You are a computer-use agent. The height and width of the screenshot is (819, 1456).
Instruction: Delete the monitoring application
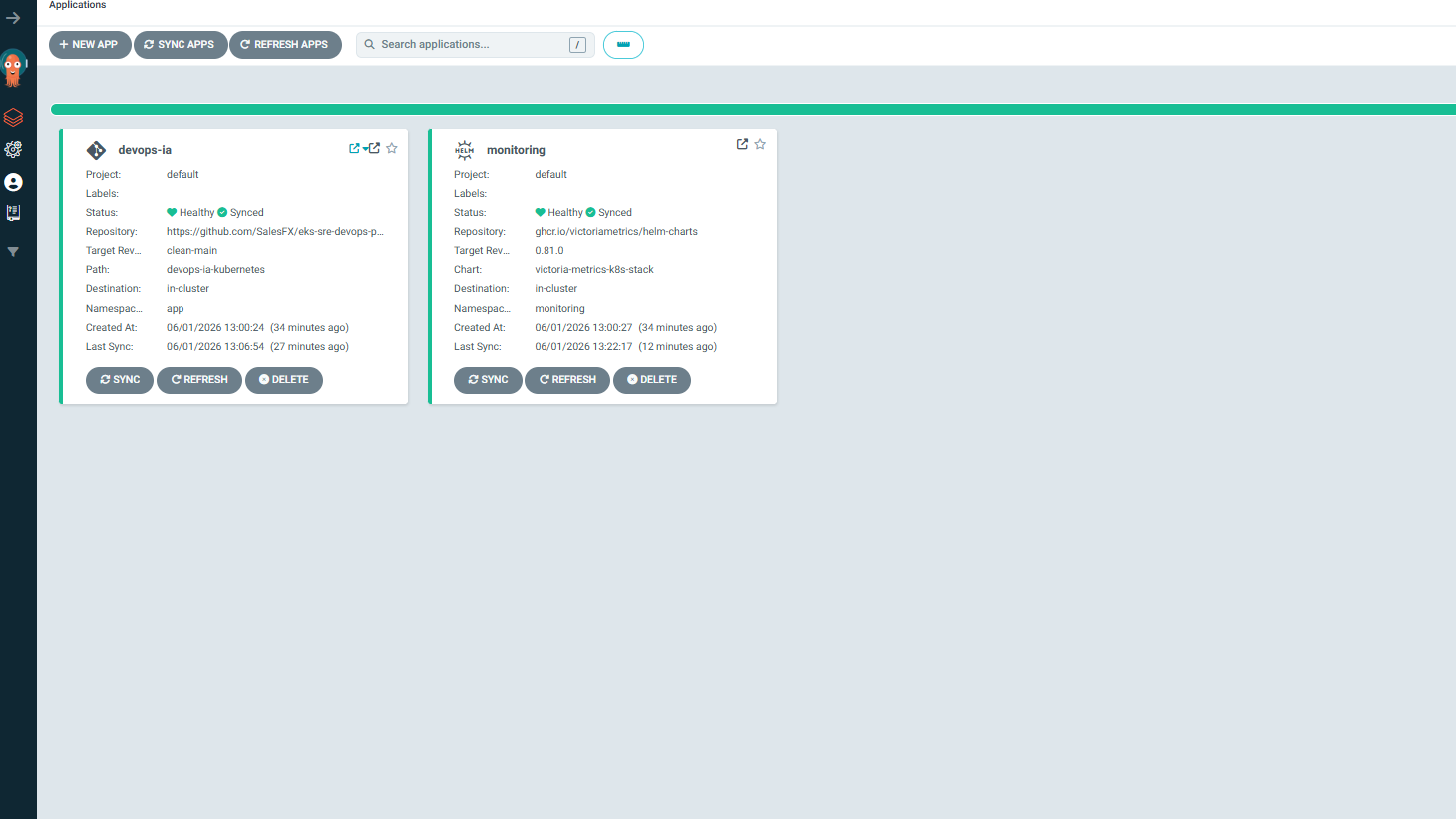(x=652, y=380)
